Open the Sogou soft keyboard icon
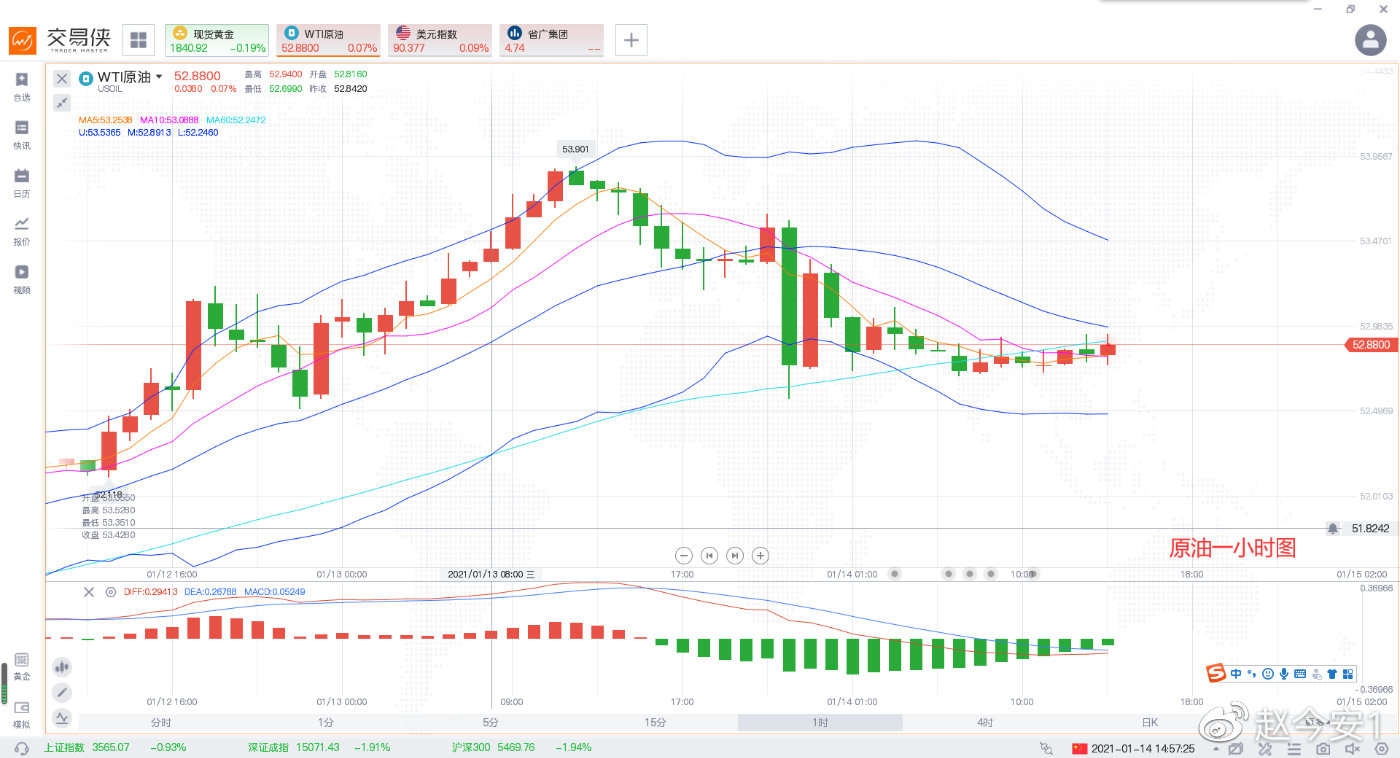This screenshot has width=1400, height=758. pyautogui.click(x=1300, y=673)
